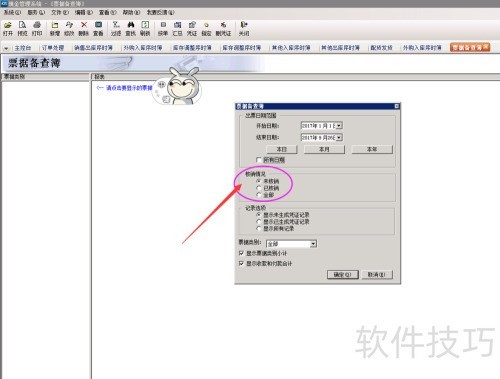Switch to the 订单处理 tab
The image size is (500, 379).
click(x=53, y=48)
